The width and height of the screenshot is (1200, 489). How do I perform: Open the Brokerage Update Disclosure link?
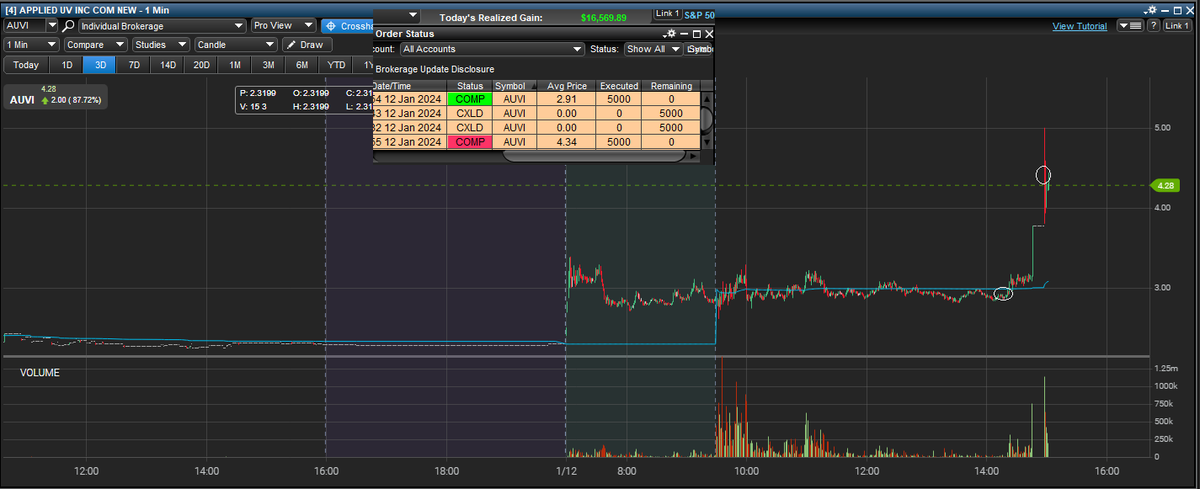click(435, 69)
